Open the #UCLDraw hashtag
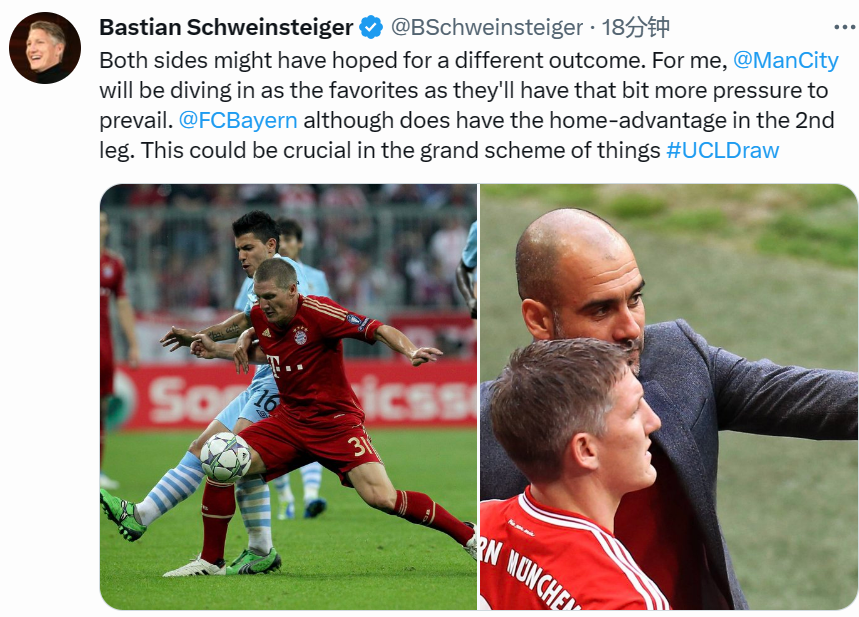 [723, 150]
